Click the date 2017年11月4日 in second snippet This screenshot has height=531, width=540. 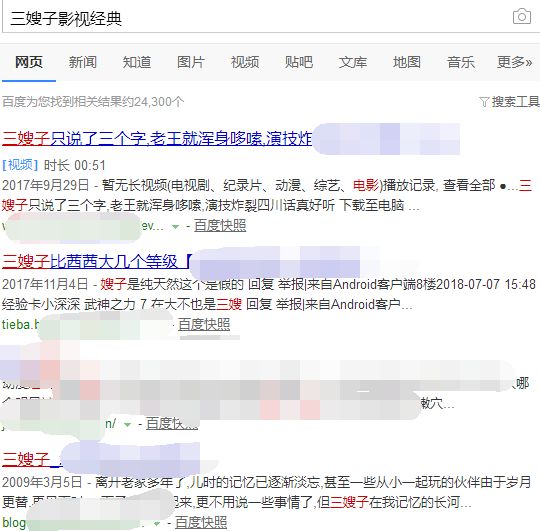coord(45,284)
